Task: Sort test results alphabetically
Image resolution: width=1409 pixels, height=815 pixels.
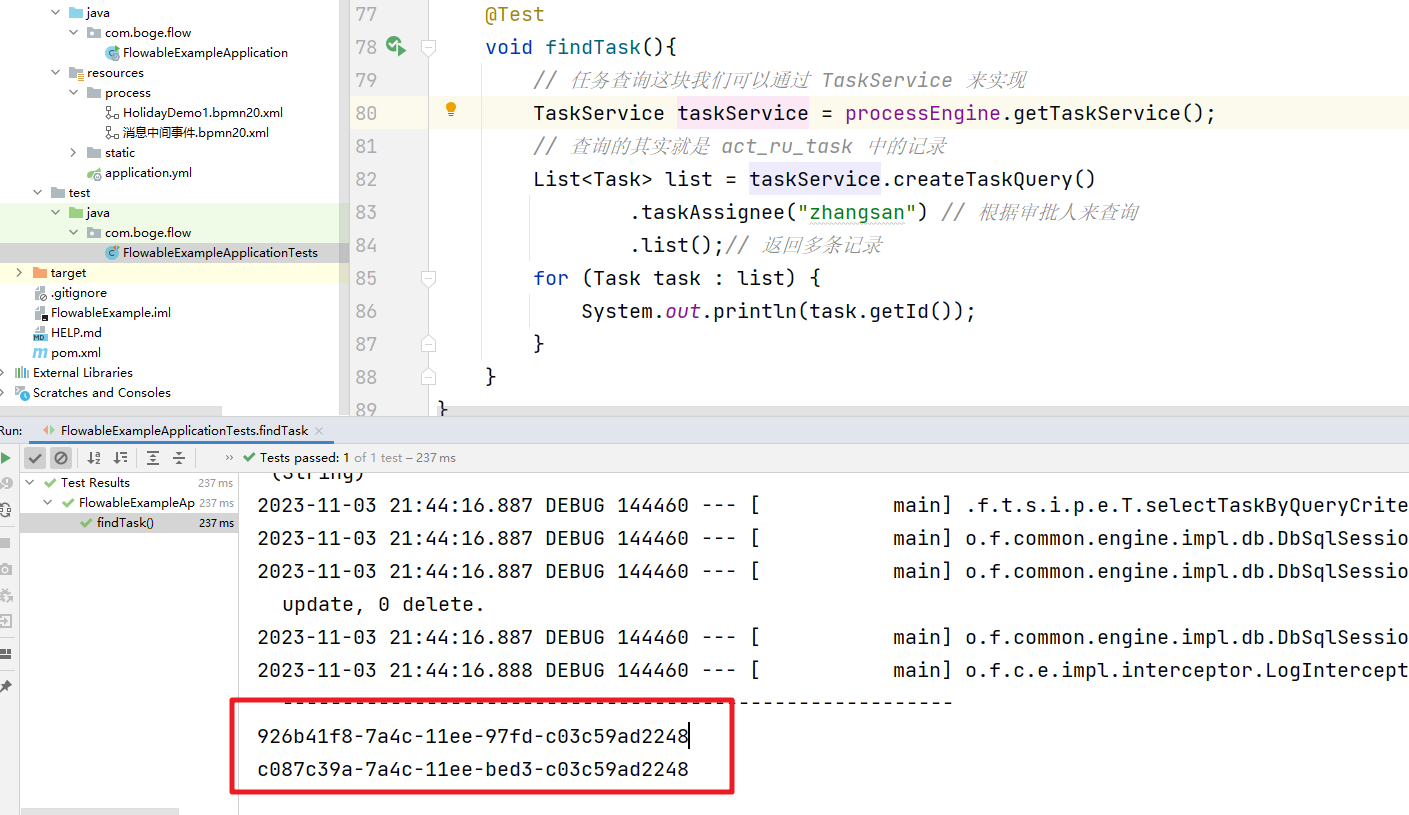Action: pos(94,458)
